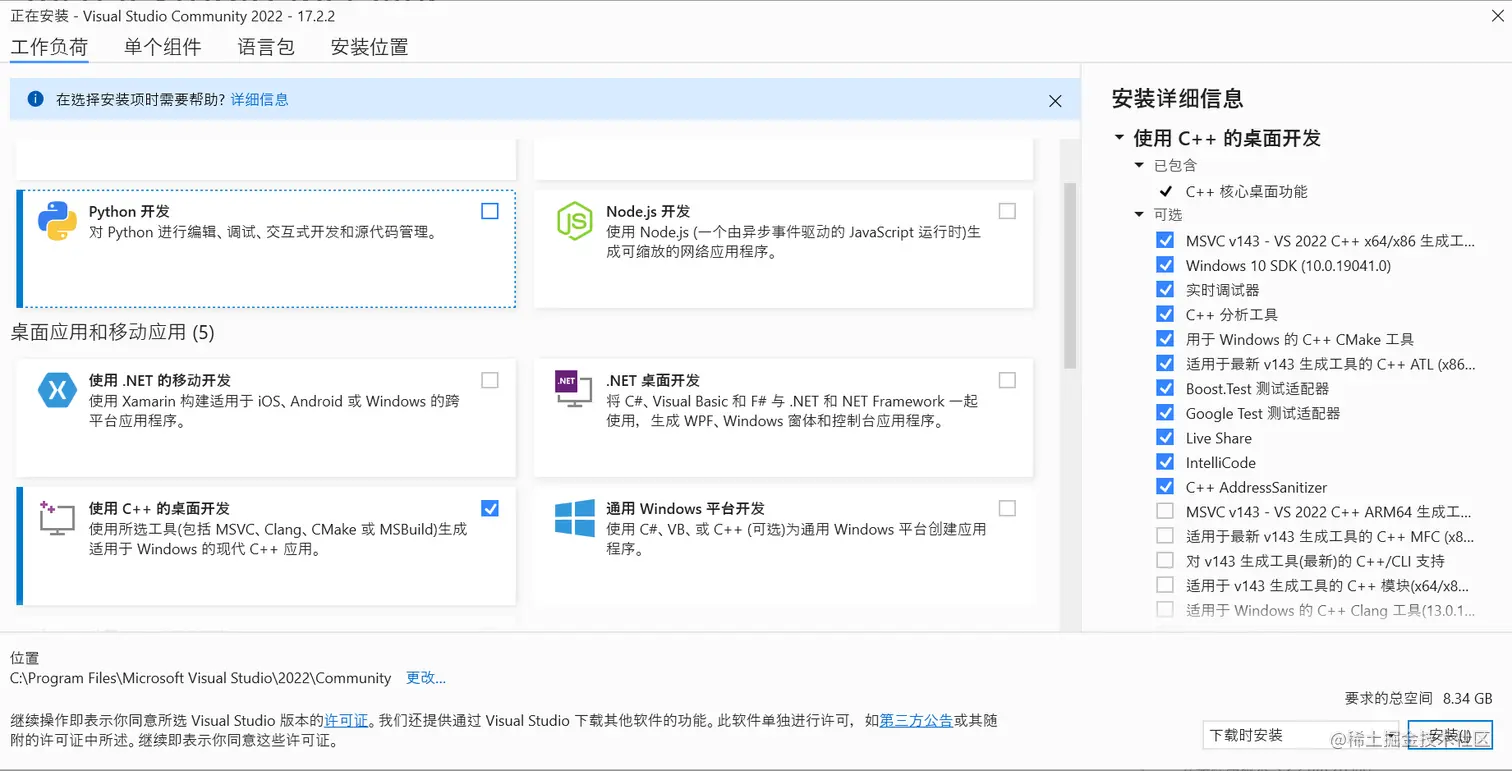
Task: Uncheck 用于 Windows 的 C++ CMake 工具
Action: [x=1165, y=339]
